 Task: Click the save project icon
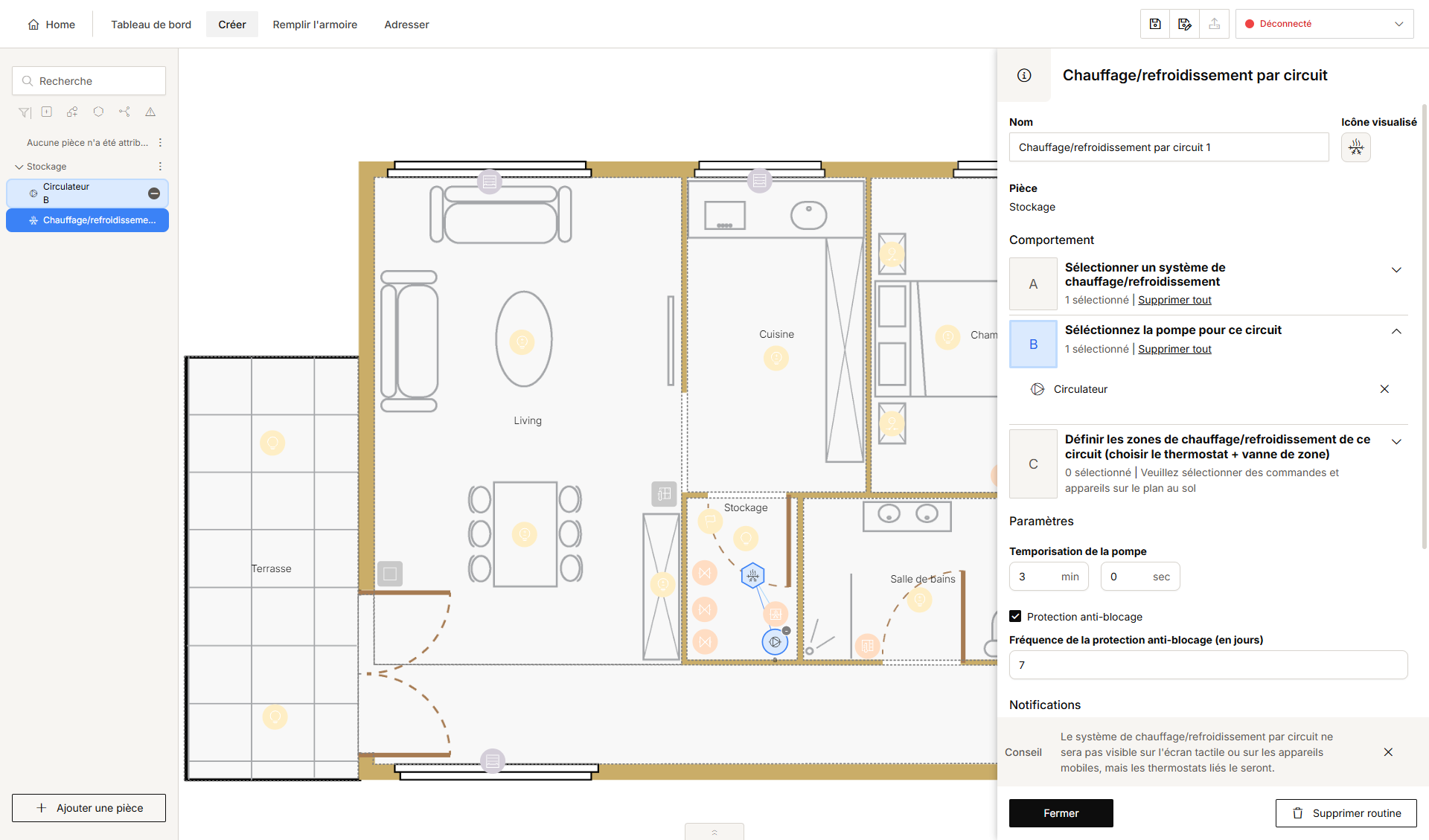[x=1155, y=24]
